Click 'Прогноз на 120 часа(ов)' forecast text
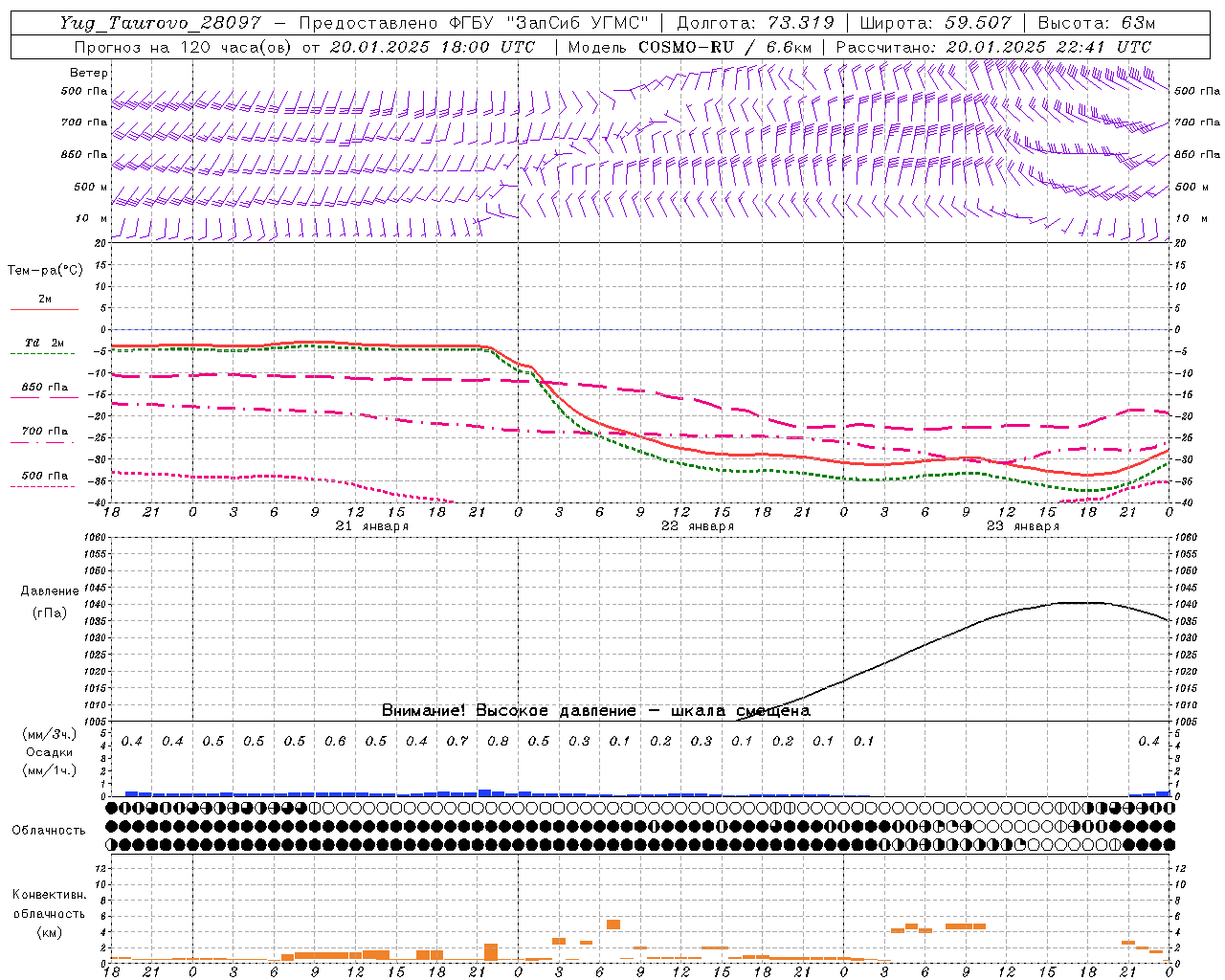This screenshot has height=980, width=1225. pyautogui.click(x=184, y=47)
